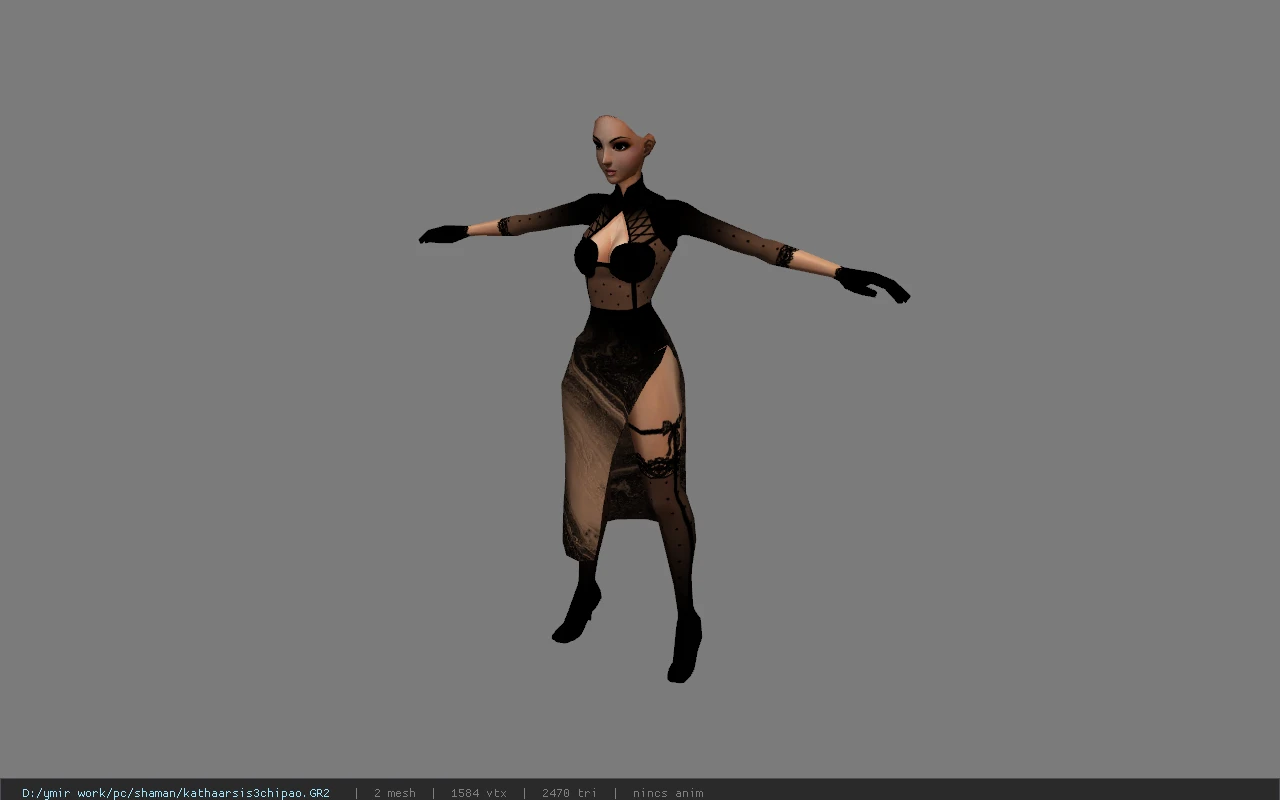The height and width of the screenshot is (800, 1280).
Task: Click the kathaarsis3chipao.GR2 file path in status bar
Action: (x=176, y=793)
